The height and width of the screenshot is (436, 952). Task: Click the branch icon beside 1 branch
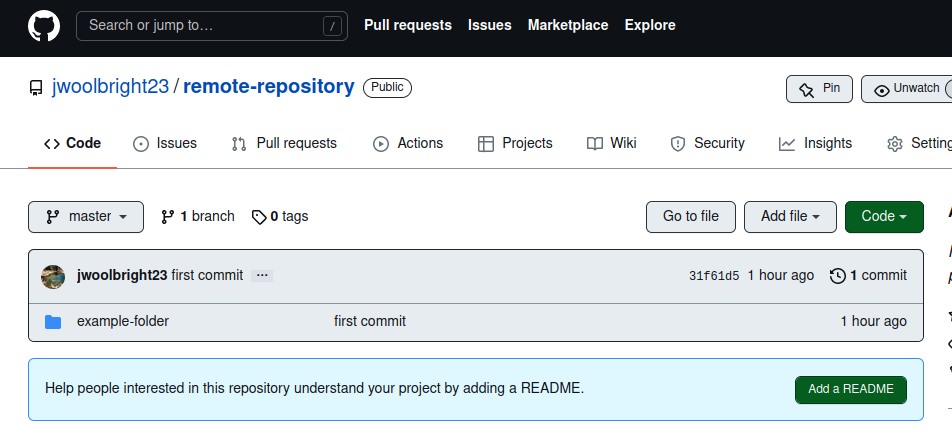click(x=168, y=217)
